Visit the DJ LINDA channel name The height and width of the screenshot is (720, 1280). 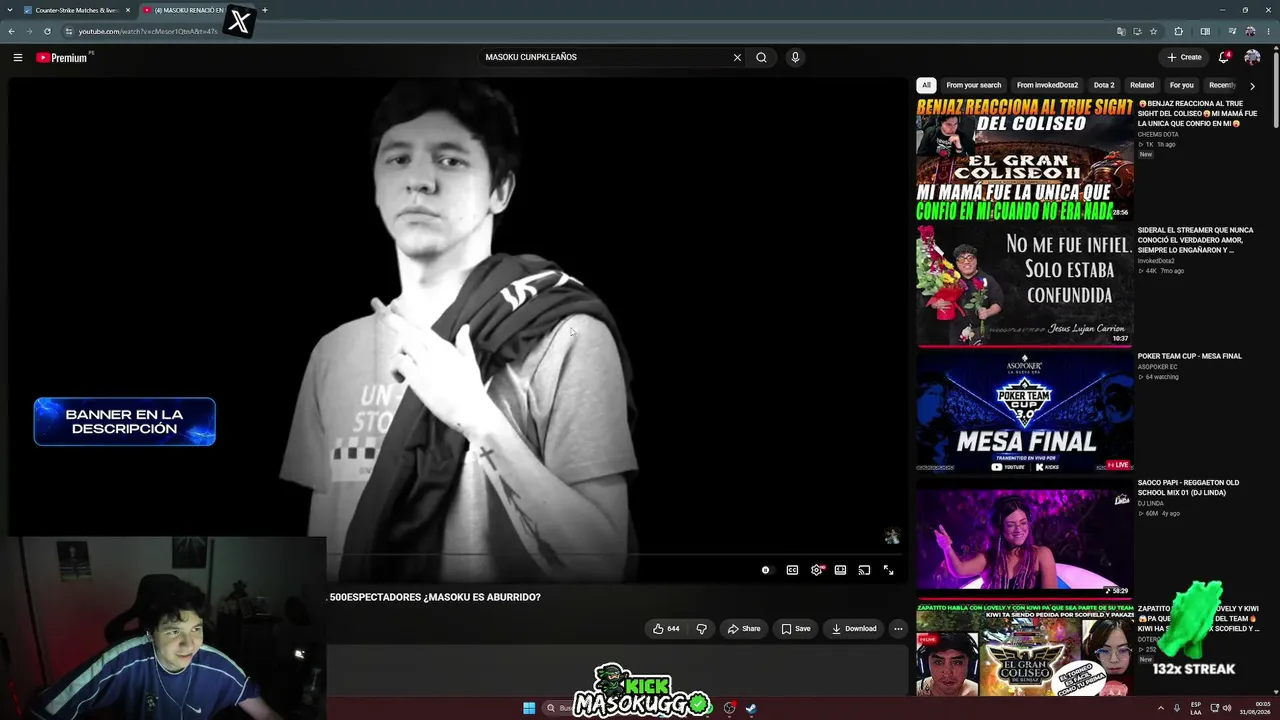coord(1151,502)
